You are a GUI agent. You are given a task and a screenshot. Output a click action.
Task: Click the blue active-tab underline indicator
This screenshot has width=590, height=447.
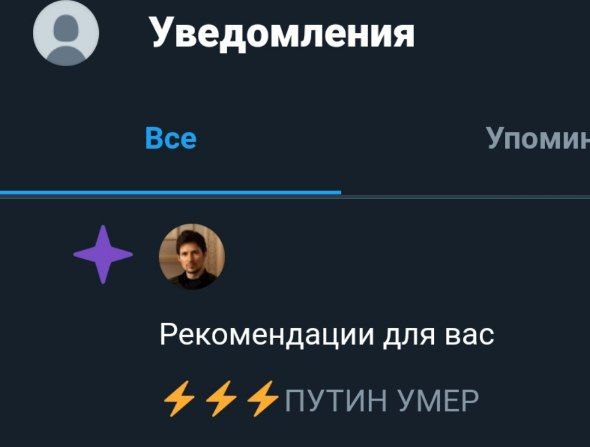(170, 193)
